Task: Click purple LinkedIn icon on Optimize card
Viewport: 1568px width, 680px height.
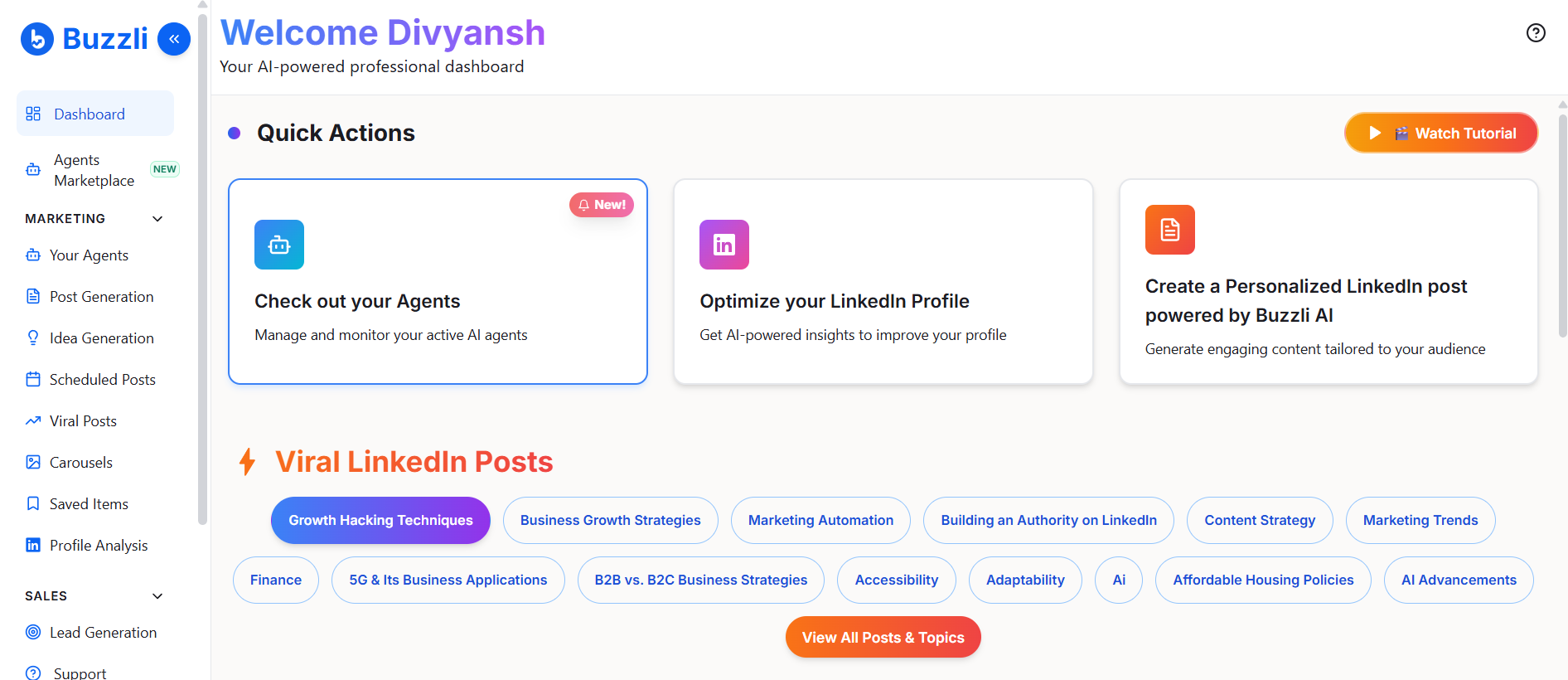Action: click(724, 245)
